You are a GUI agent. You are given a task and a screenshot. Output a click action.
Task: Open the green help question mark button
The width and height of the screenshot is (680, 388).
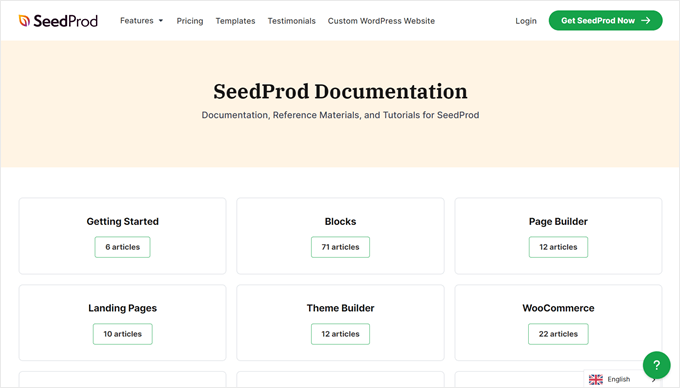point(656,365)
